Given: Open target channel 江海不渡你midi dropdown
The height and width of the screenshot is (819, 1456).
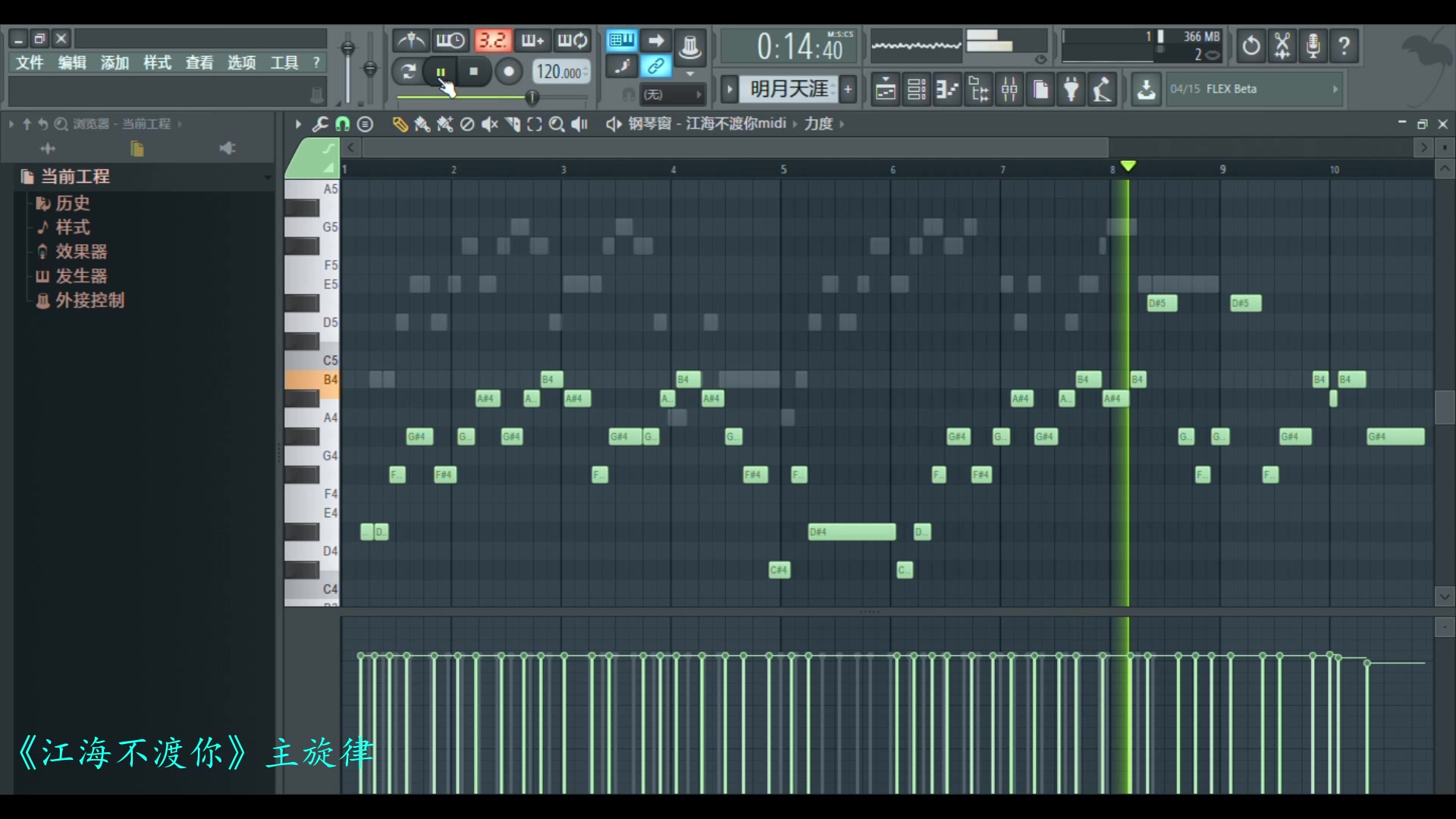Looking at the screenshot, I should click(736, 124).
